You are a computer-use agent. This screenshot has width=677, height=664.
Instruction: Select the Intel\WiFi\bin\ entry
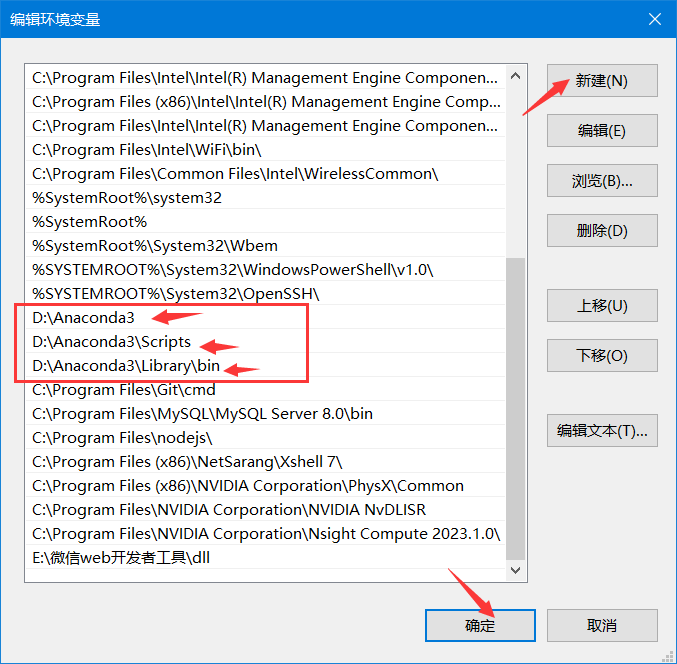(x=265, y=150)
